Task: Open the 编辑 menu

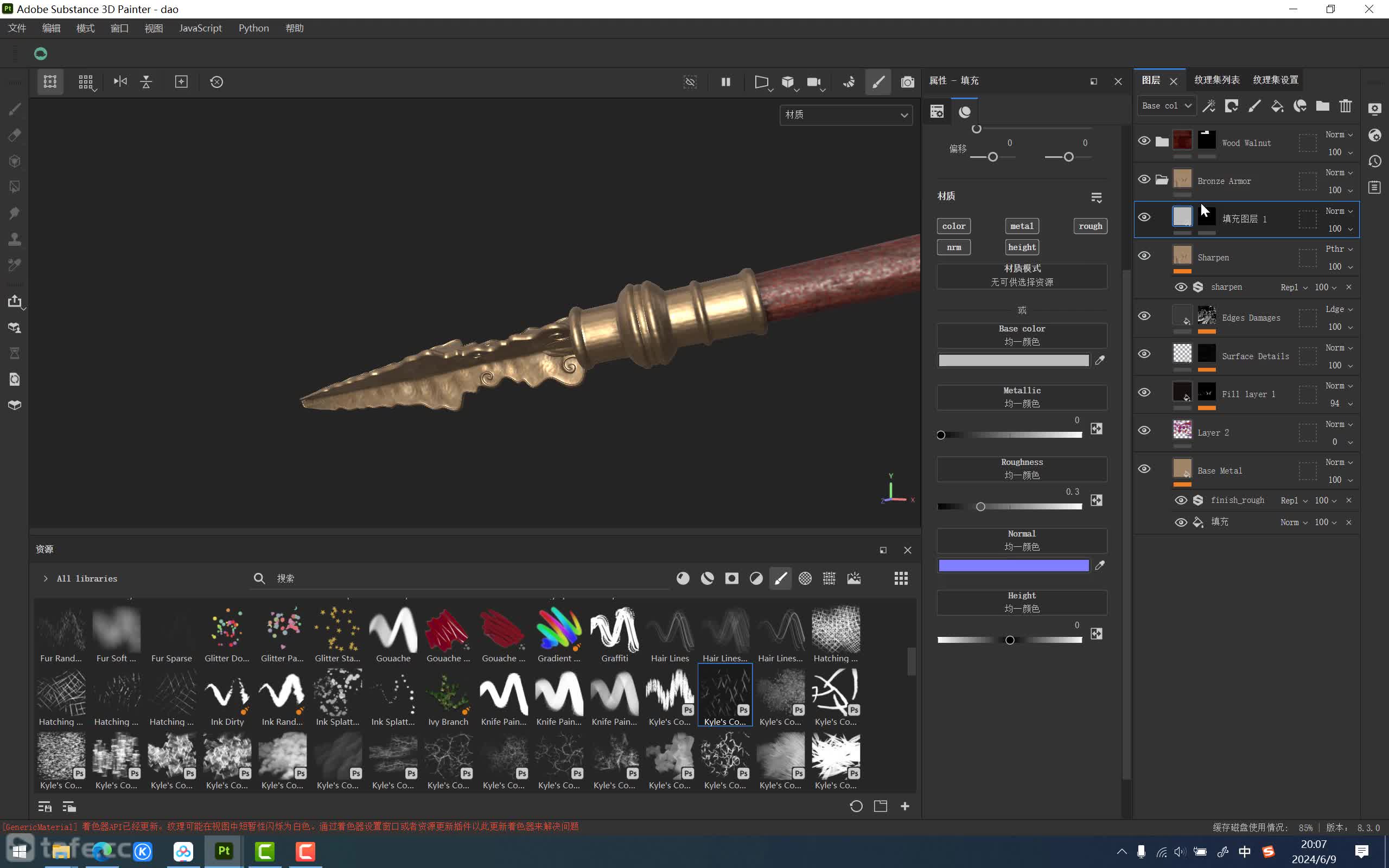Action: click(51, 28)
